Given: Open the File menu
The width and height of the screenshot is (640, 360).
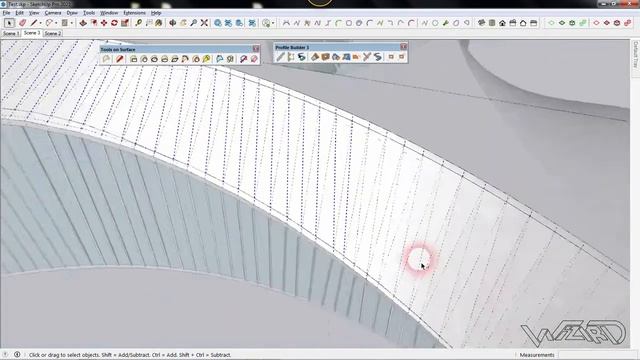Looking at the screenshot, I should pyautogui.click(x=6, y=13).
